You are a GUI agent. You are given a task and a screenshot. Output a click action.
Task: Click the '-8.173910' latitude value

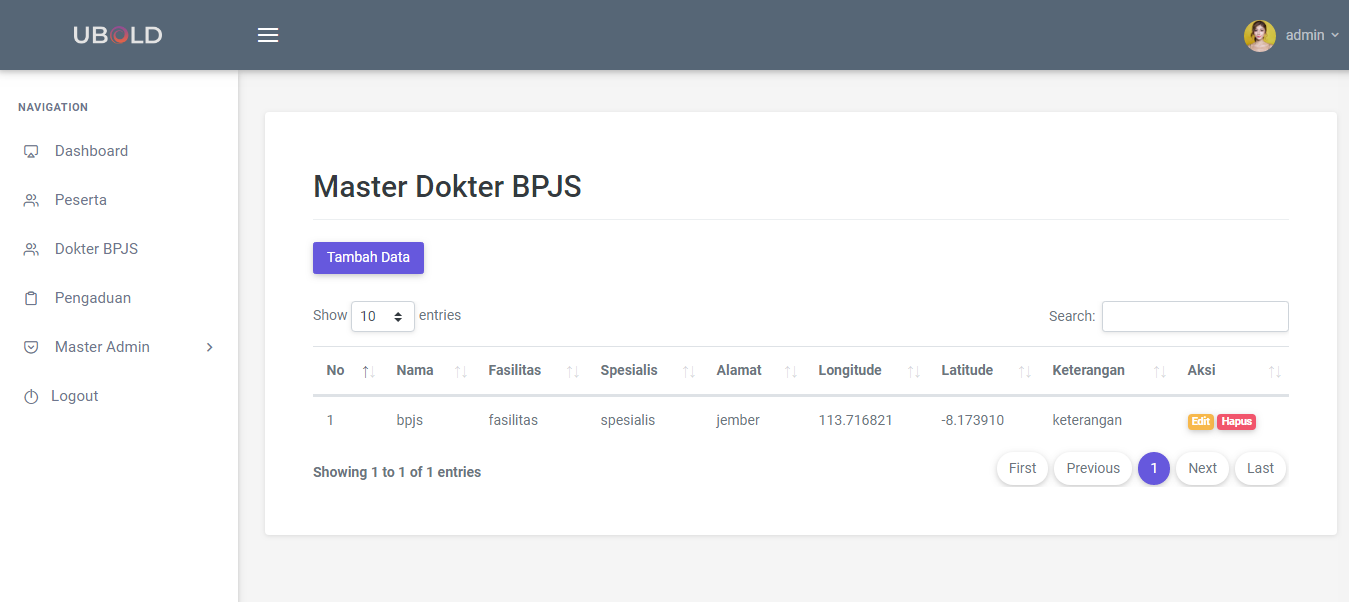click(x=972, y=420)
